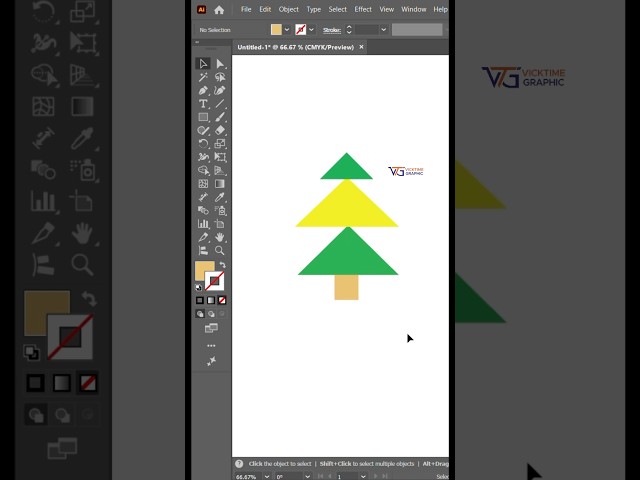Change the screen mode
640x480 pixels.
coord(211,328)
